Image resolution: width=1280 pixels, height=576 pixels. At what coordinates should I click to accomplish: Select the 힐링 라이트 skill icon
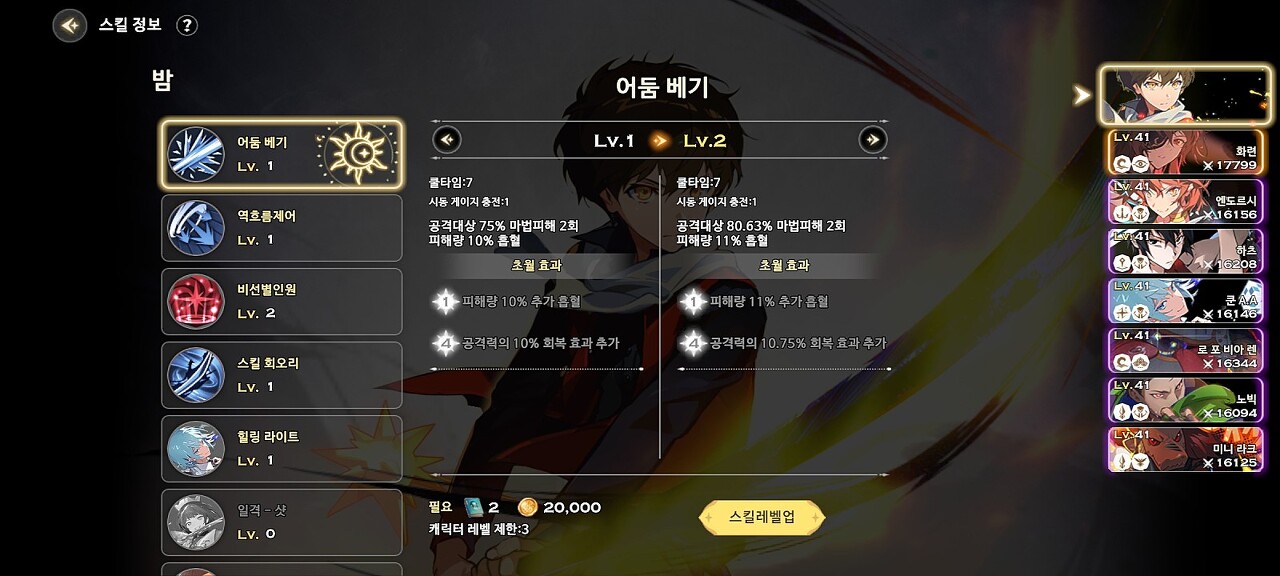pyautogui.click(x=196, y=449)
